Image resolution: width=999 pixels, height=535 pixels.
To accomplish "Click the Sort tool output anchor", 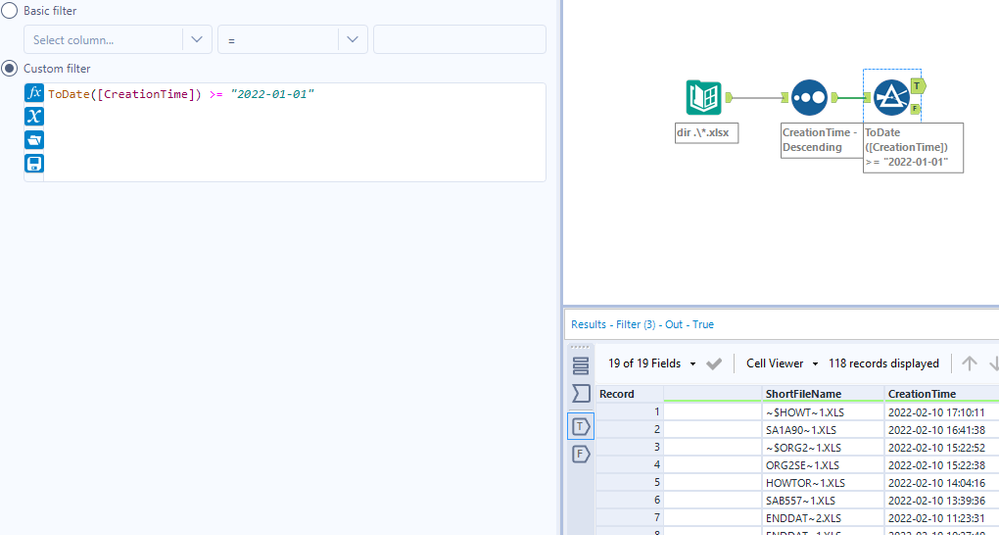I will pyautogui.click(x=835, y=97).
